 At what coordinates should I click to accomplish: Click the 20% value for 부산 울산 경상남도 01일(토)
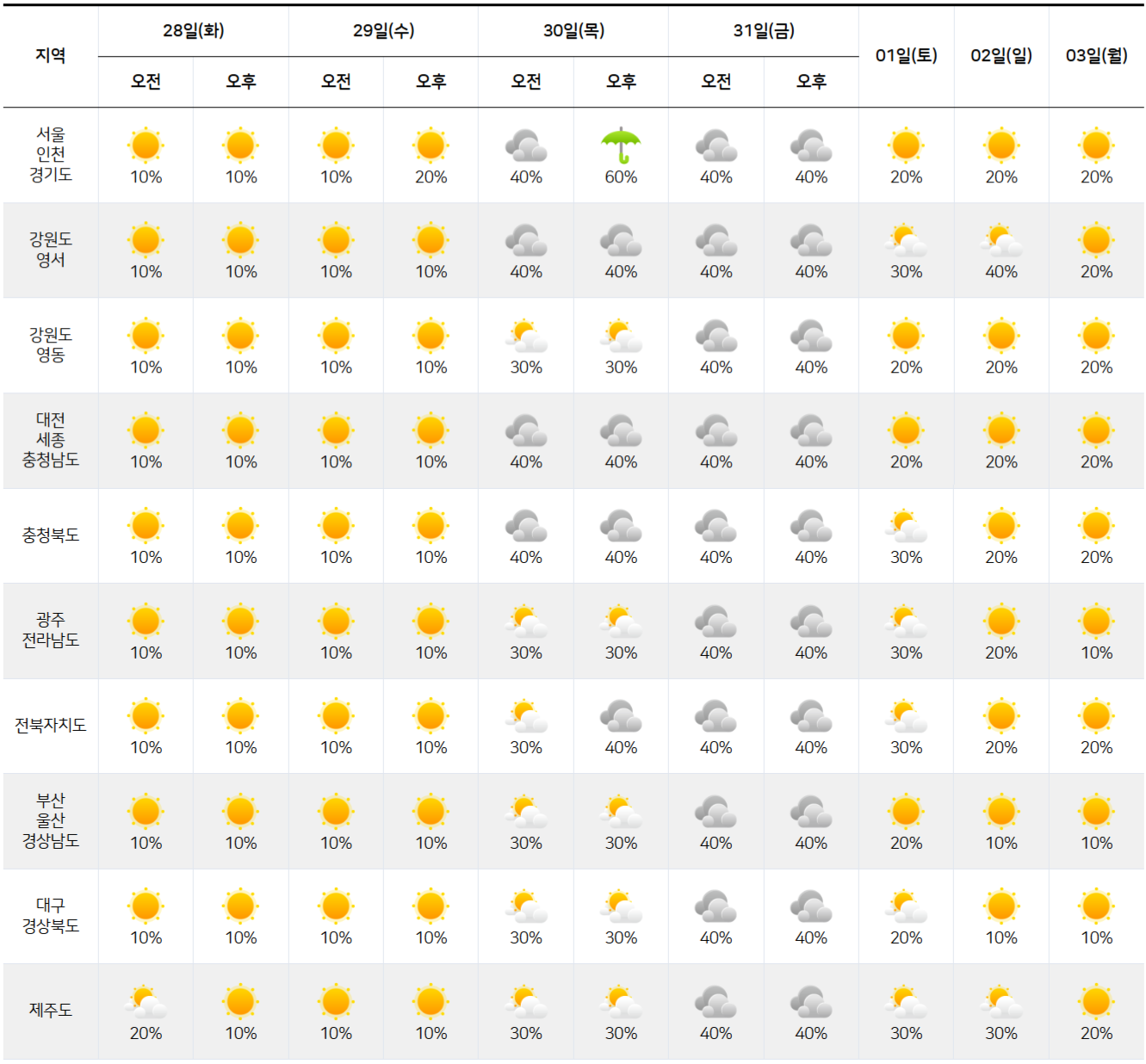click(906, 843)
